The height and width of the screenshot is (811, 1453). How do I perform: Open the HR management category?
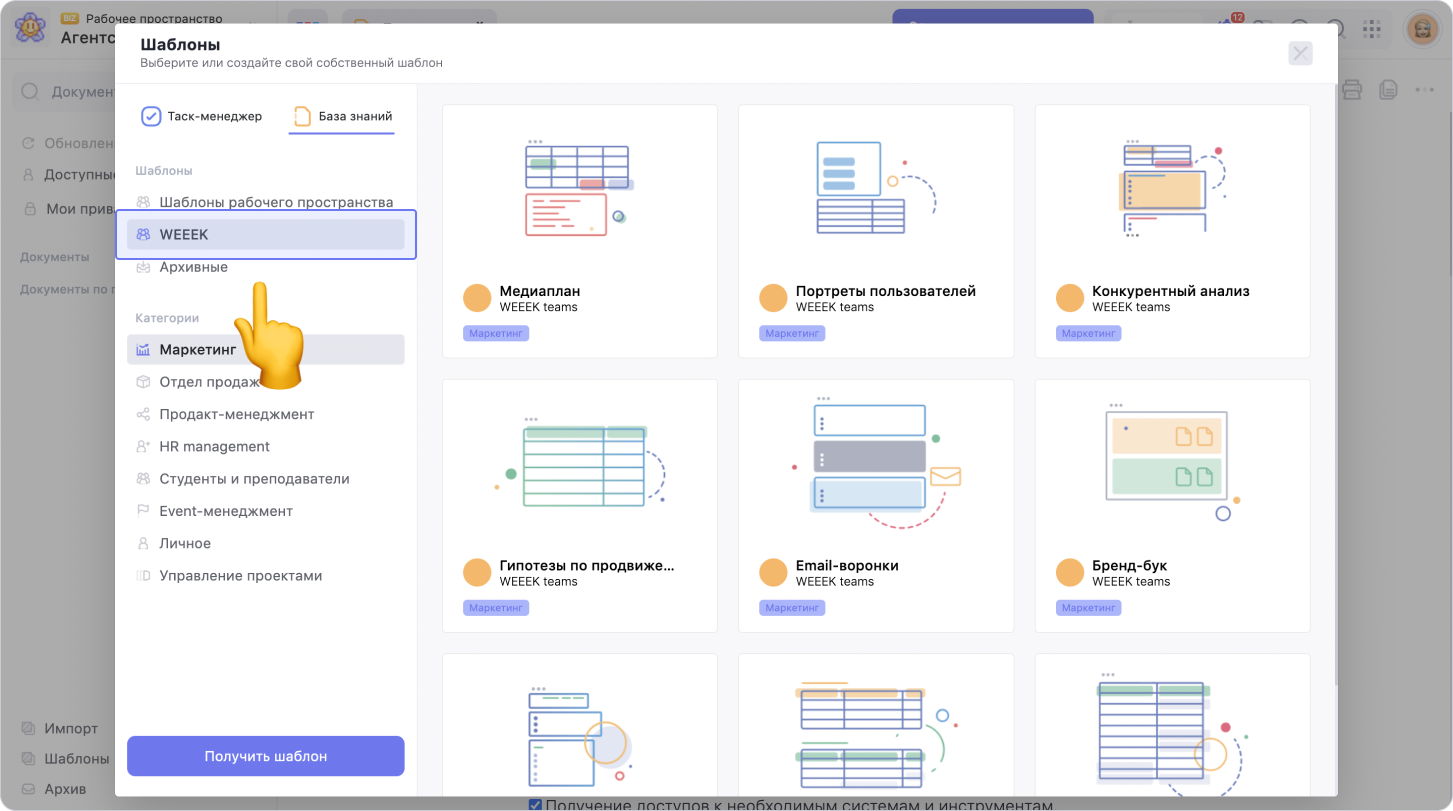265,446
